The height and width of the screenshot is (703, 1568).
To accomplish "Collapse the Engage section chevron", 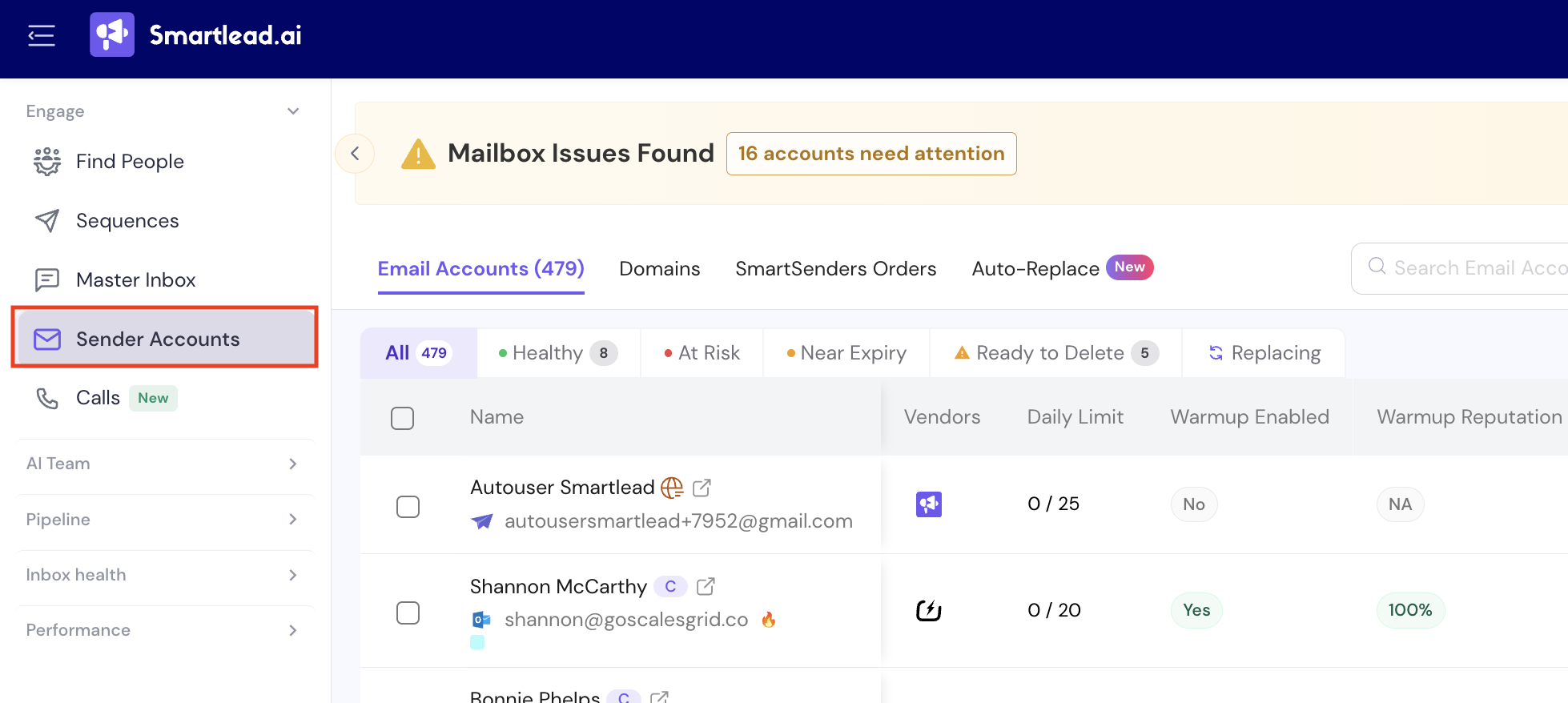I will (x=293, y=111).
